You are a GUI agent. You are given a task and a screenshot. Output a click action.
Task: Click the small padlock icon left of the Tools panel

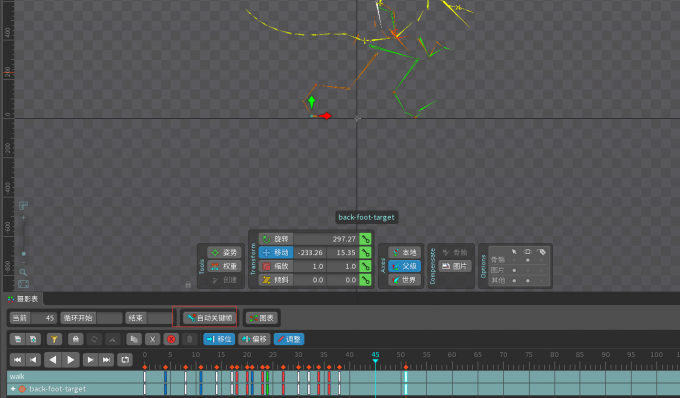[188, 284]
